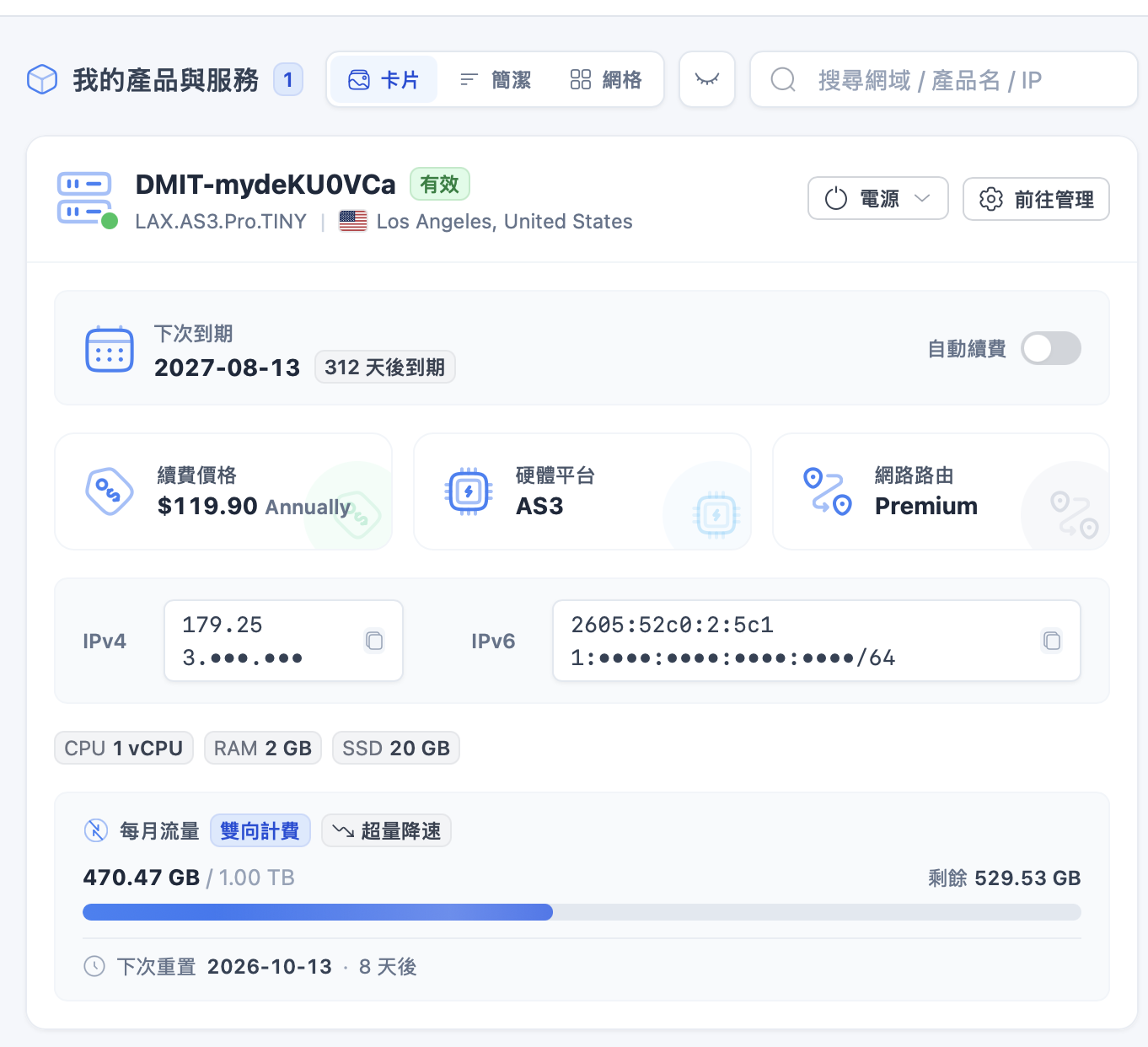Image resolution: width=1148 pixels, height=1047 pixels.
Task: Click the $119.90 Annually price text
Action: pyautogui.click(x=254, y=506)
